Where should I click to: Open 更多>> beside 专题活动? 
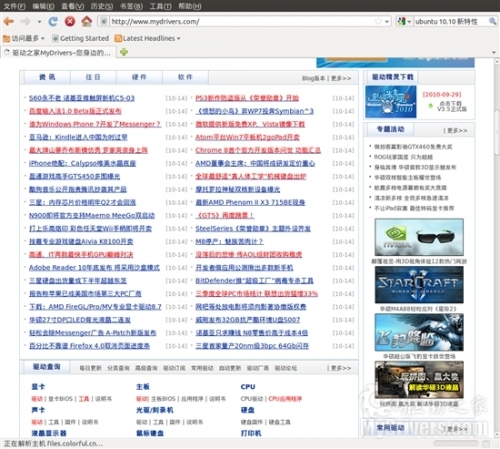[x=456, y=130]
